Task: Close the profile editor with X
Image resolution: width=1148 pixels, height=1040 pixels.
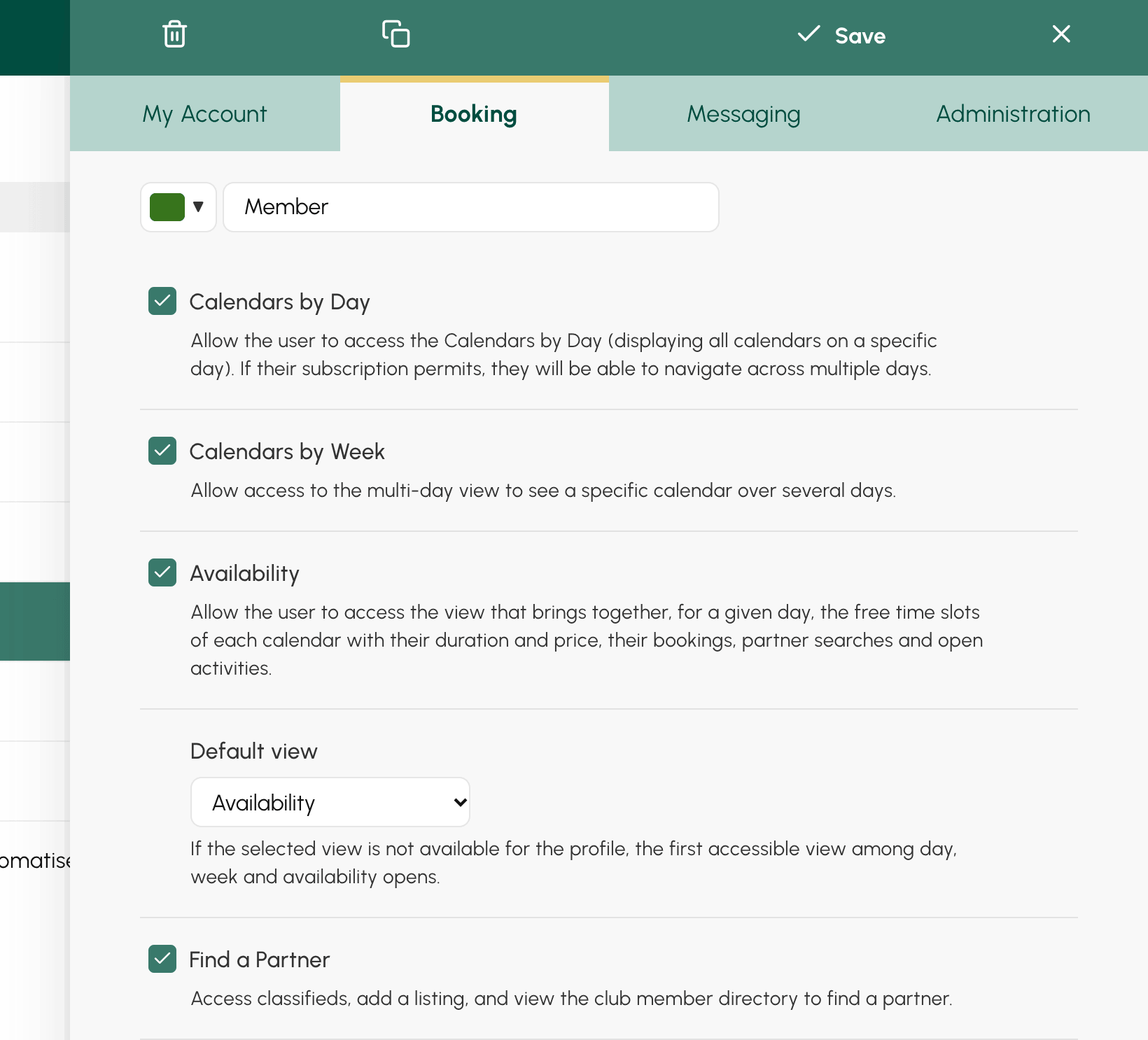Action: 1060,34
